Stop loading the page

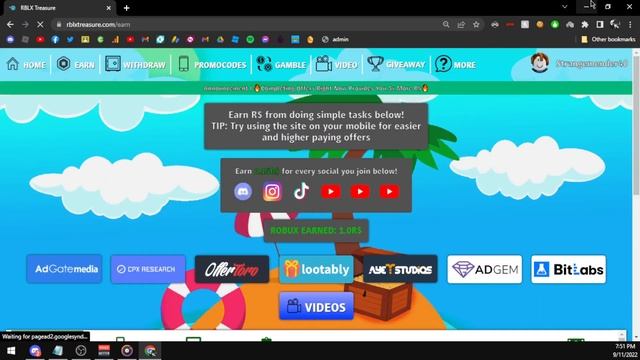coord(40,24)
